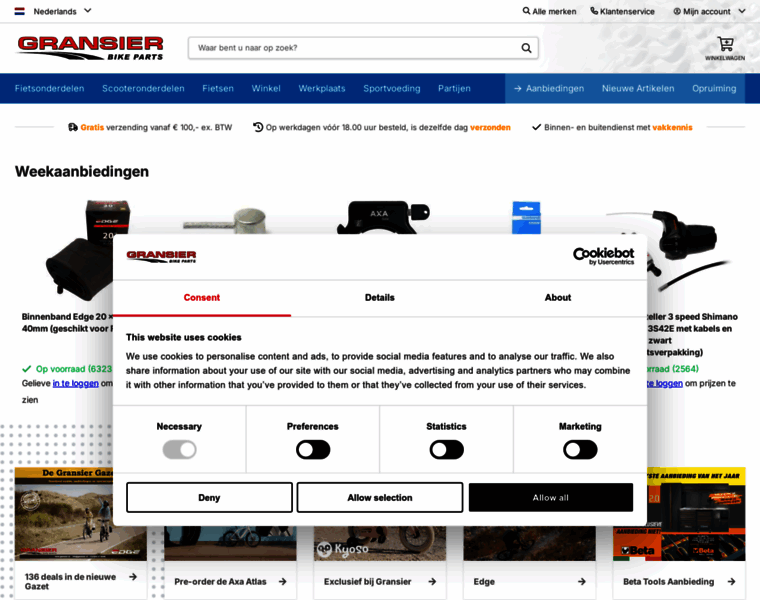Open the Fietsonderdelen menu

[x=49, y=88]
